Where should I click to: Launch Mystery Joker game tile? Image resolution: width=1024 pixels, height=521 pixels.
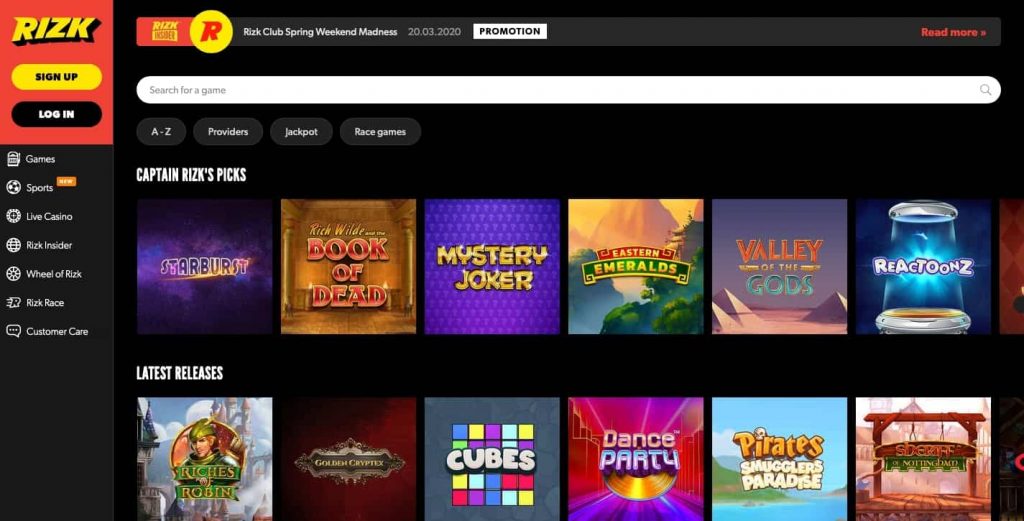492,266
